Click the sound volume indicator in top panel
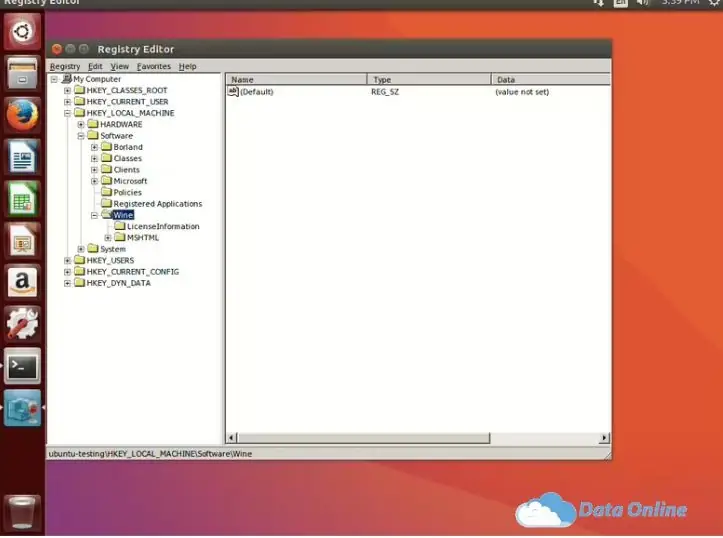This screenshot has width=723, height=538. pyautogui.click(x=643, y=3)
